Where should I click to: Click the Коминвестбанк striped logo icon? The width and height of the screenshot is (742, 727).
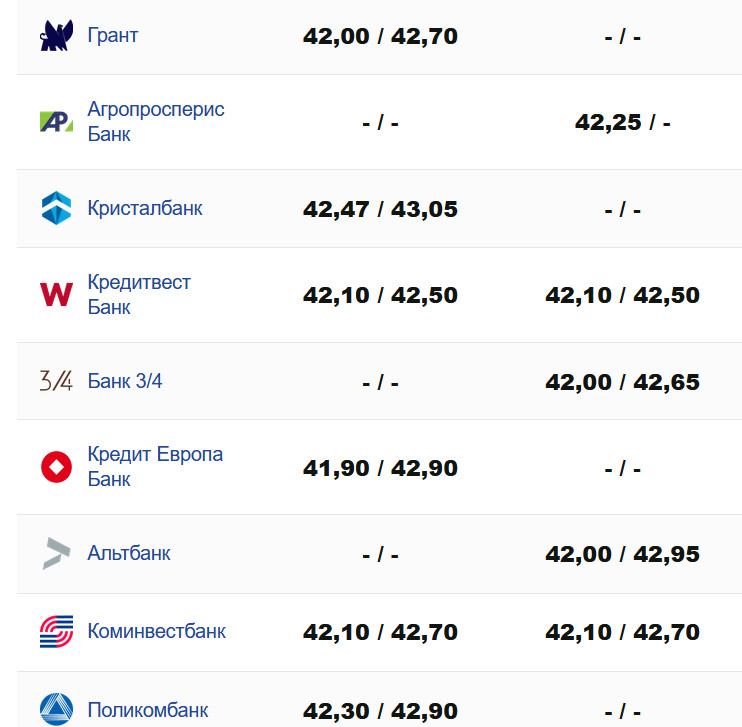(56, 632)
